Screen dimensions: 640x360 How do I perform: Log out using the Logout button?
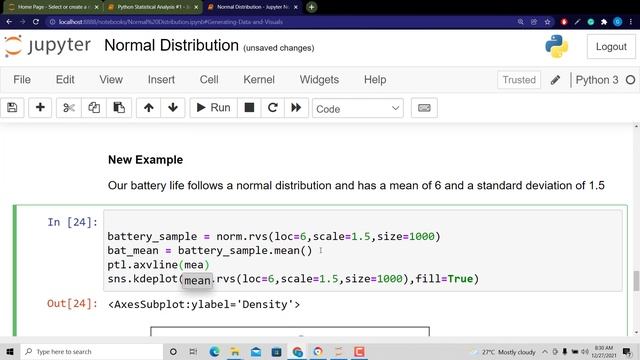pos(611,47)
